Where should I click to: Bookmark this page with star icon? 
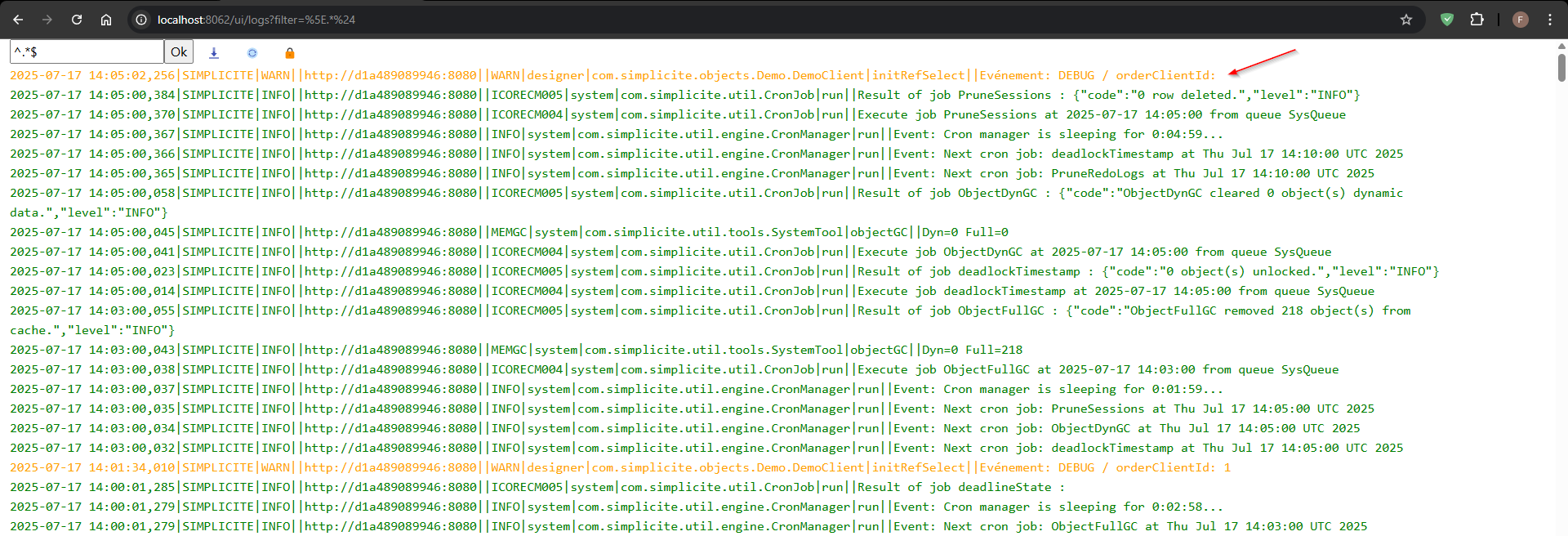[1406, 20]
